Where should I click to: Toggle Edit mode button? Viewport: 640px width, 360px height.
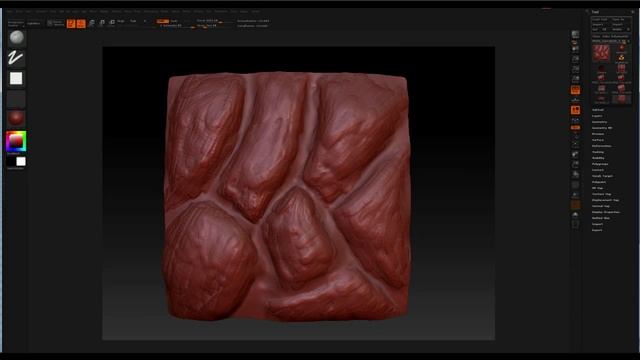(x=71, y=24)
